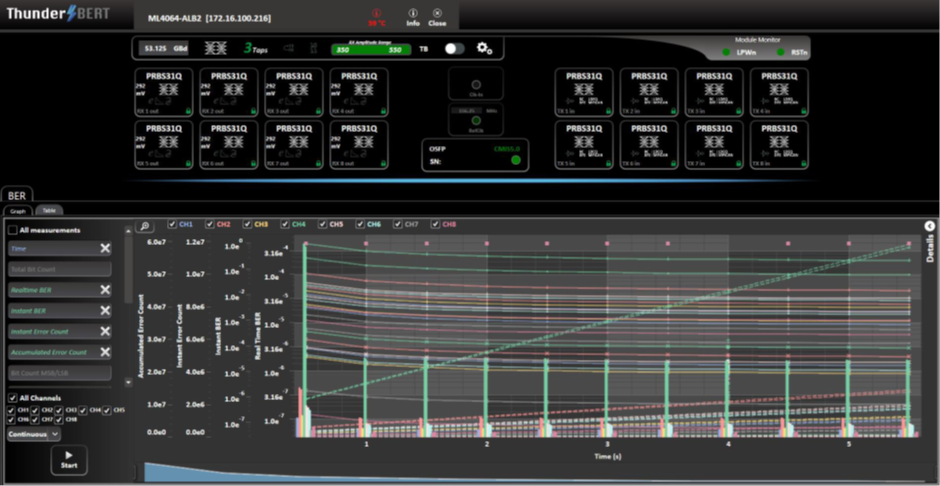Viewport: 940px width, 486px height.
Task: Check the All measurements checkbox
Action: (x=13, y=230)
